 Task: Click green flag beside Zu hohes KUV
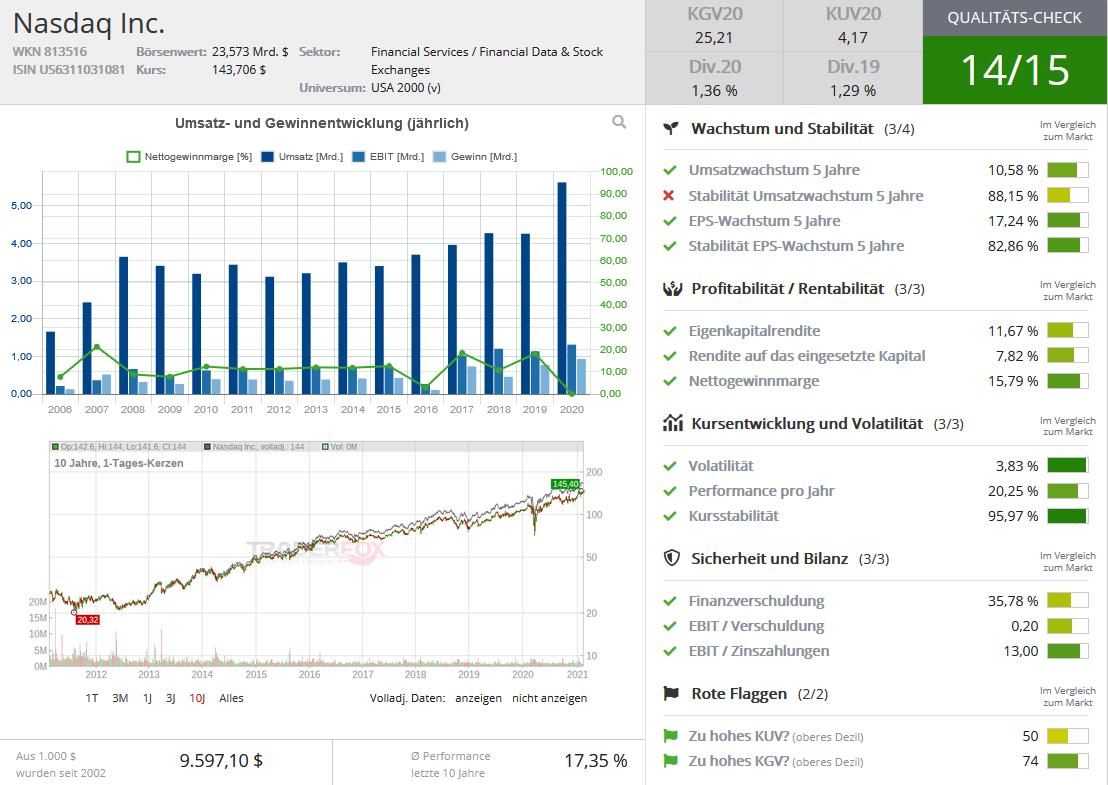pyautogui.click(x=670, y=736)
